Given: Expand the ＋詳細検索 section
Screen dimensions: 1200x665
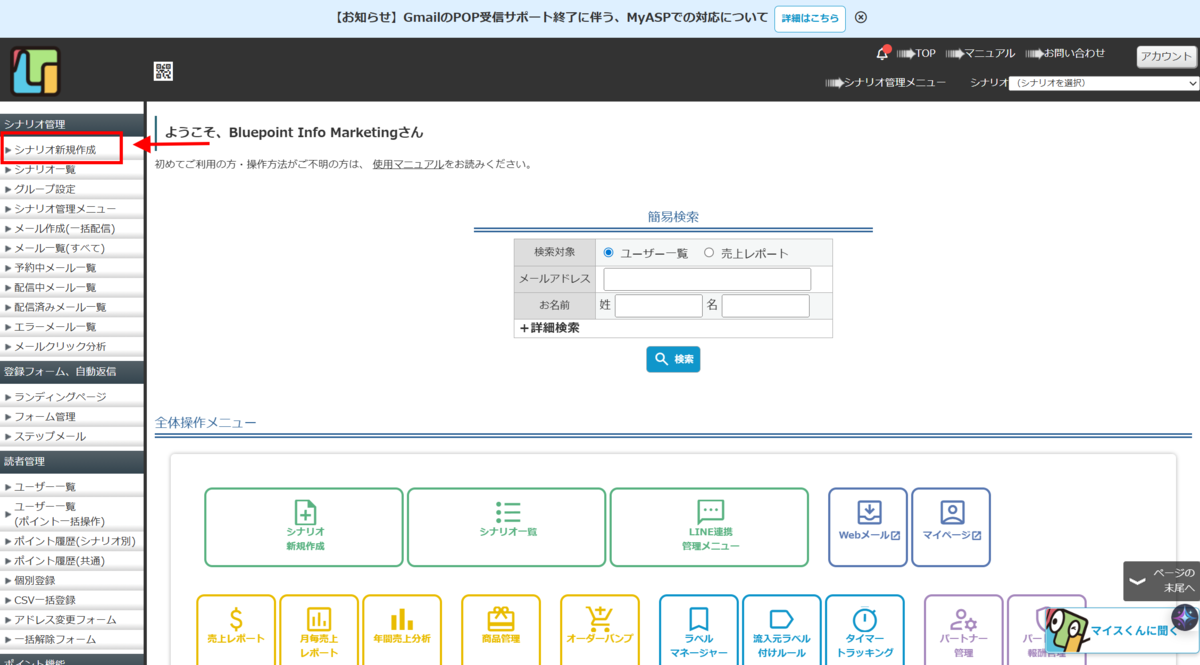Looking at the screenshot, I should 549,328.
